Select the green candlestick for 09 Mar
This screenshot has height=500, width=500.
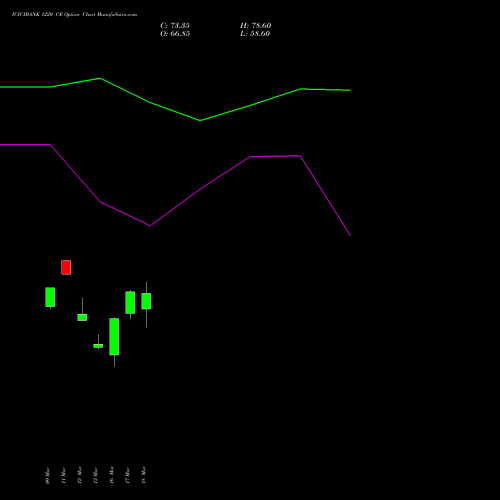(x=50, y=297)
